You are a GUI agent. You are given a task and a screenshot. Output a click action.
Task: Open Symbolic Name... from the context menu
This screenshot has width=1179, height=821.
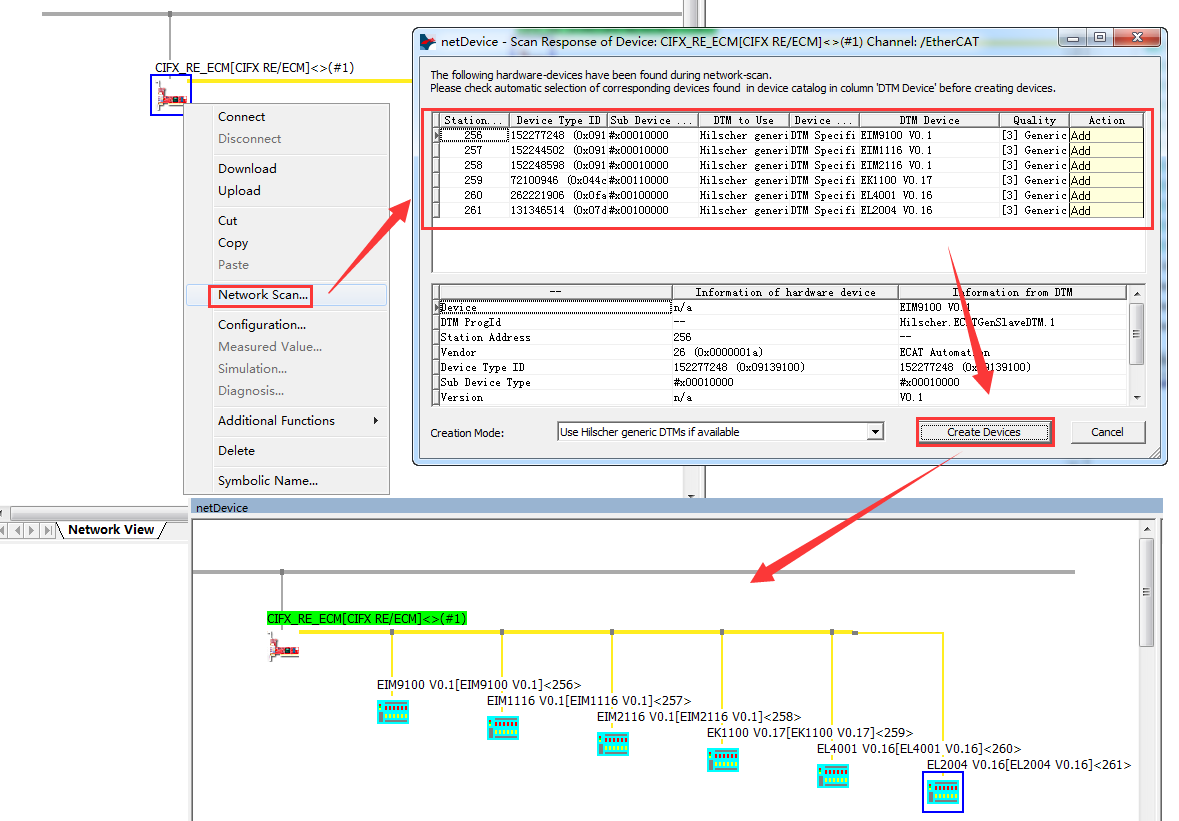click(x=268, y=481)
